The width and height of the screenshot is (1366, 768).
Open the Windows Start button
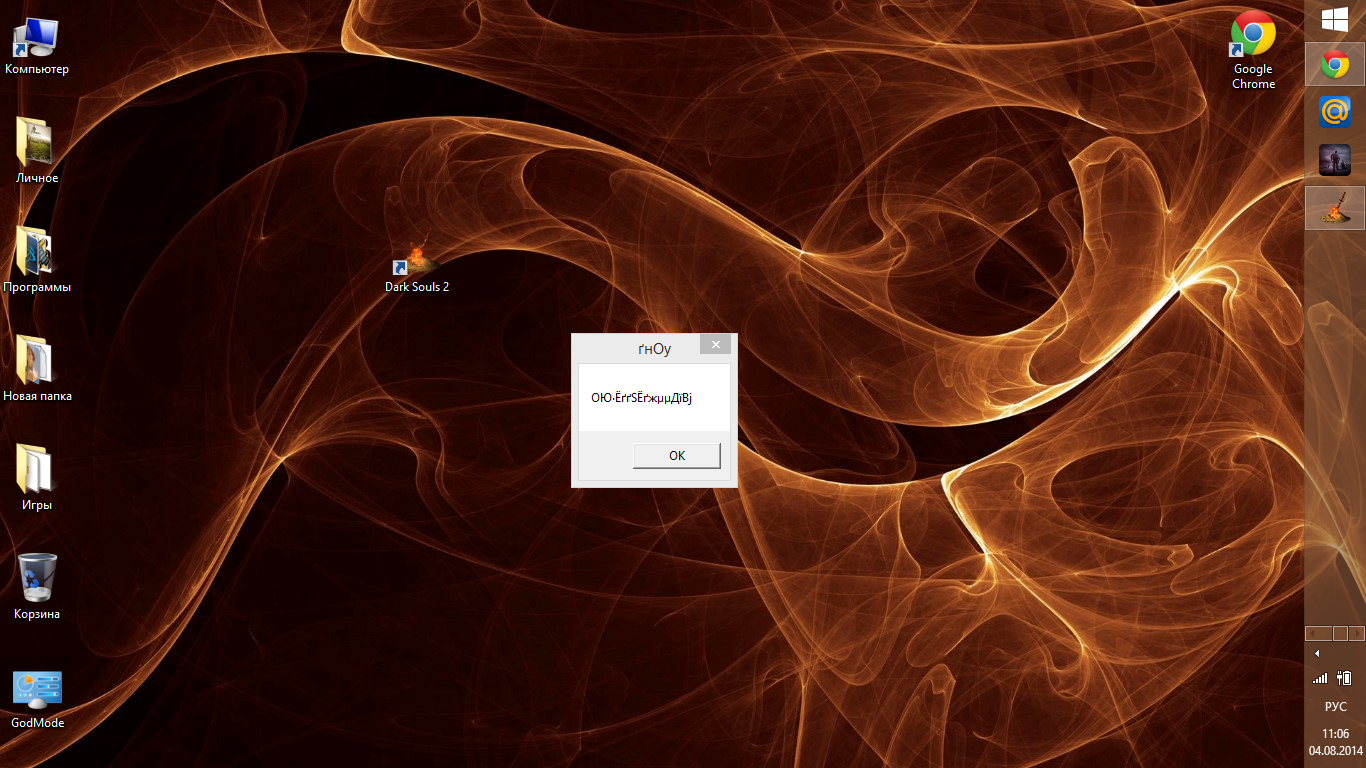[1335, 20]
